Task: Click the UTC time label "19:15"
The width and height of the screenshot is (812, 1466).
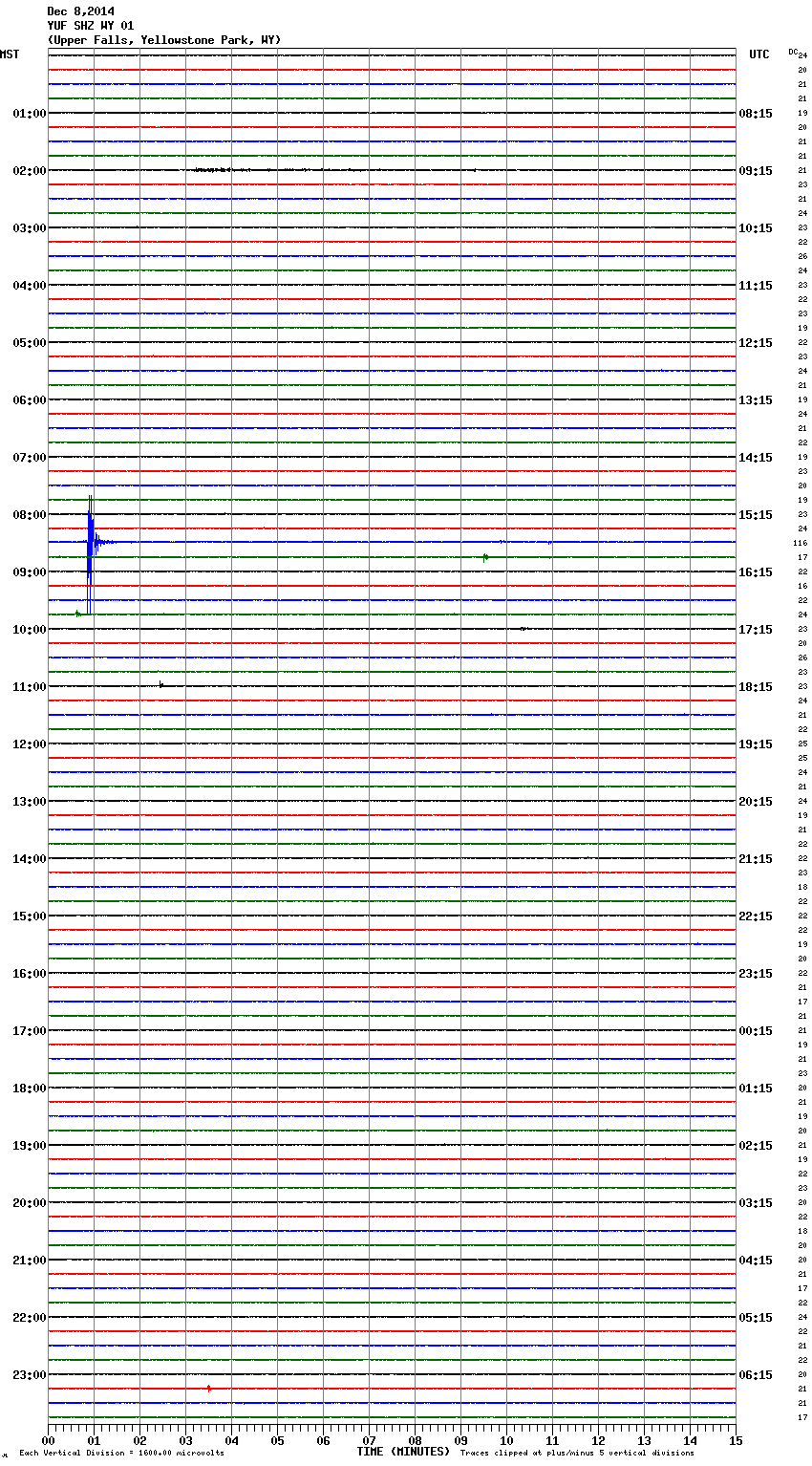Action: click(756, 744)
